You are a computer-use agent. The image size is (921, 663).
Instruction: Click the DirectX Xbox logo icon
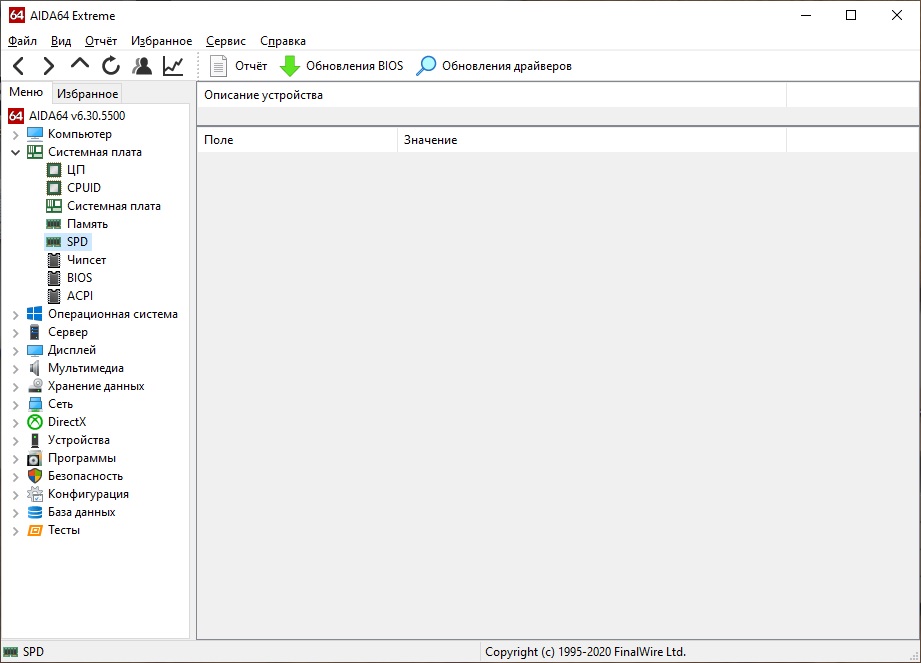(35, 422)
